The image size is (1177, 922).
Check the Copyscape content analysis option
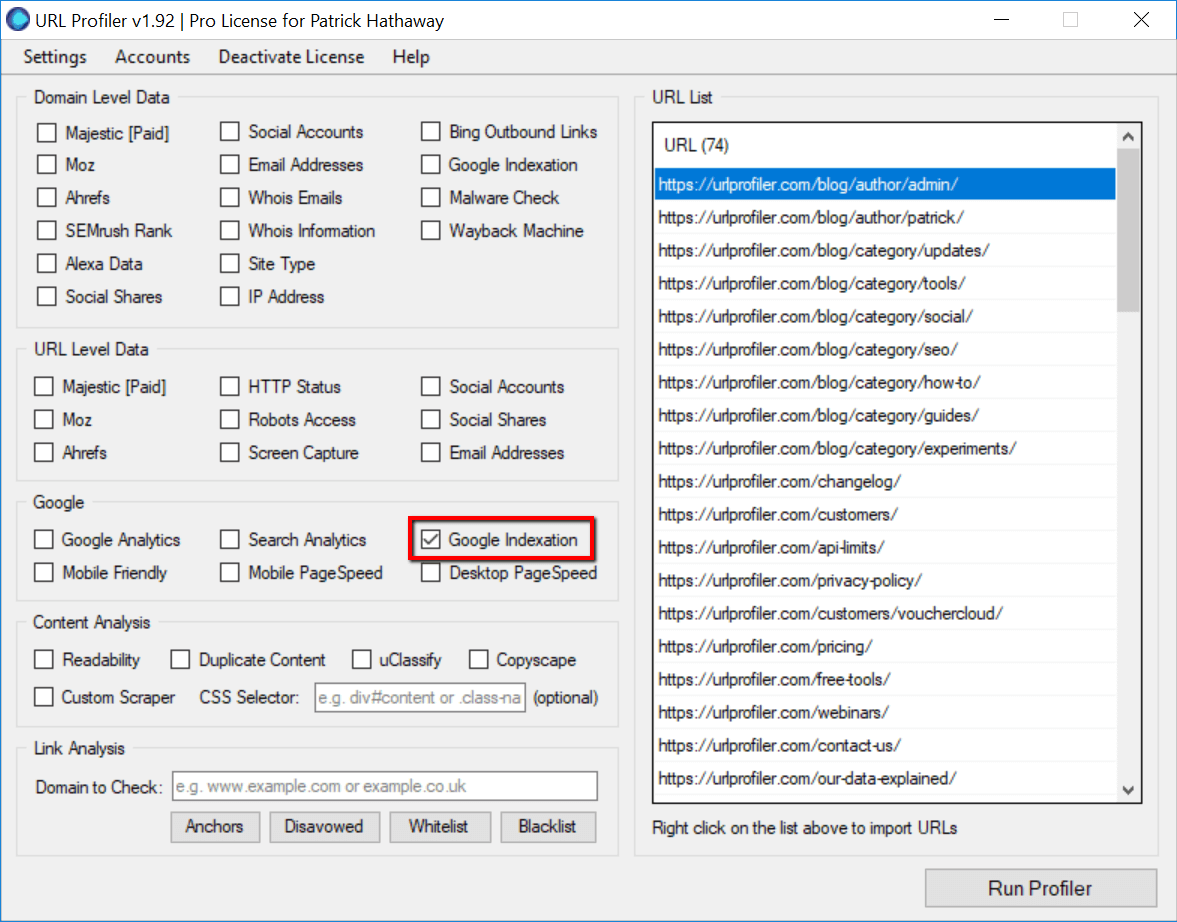pyautogui.click(x=478, y=659)
